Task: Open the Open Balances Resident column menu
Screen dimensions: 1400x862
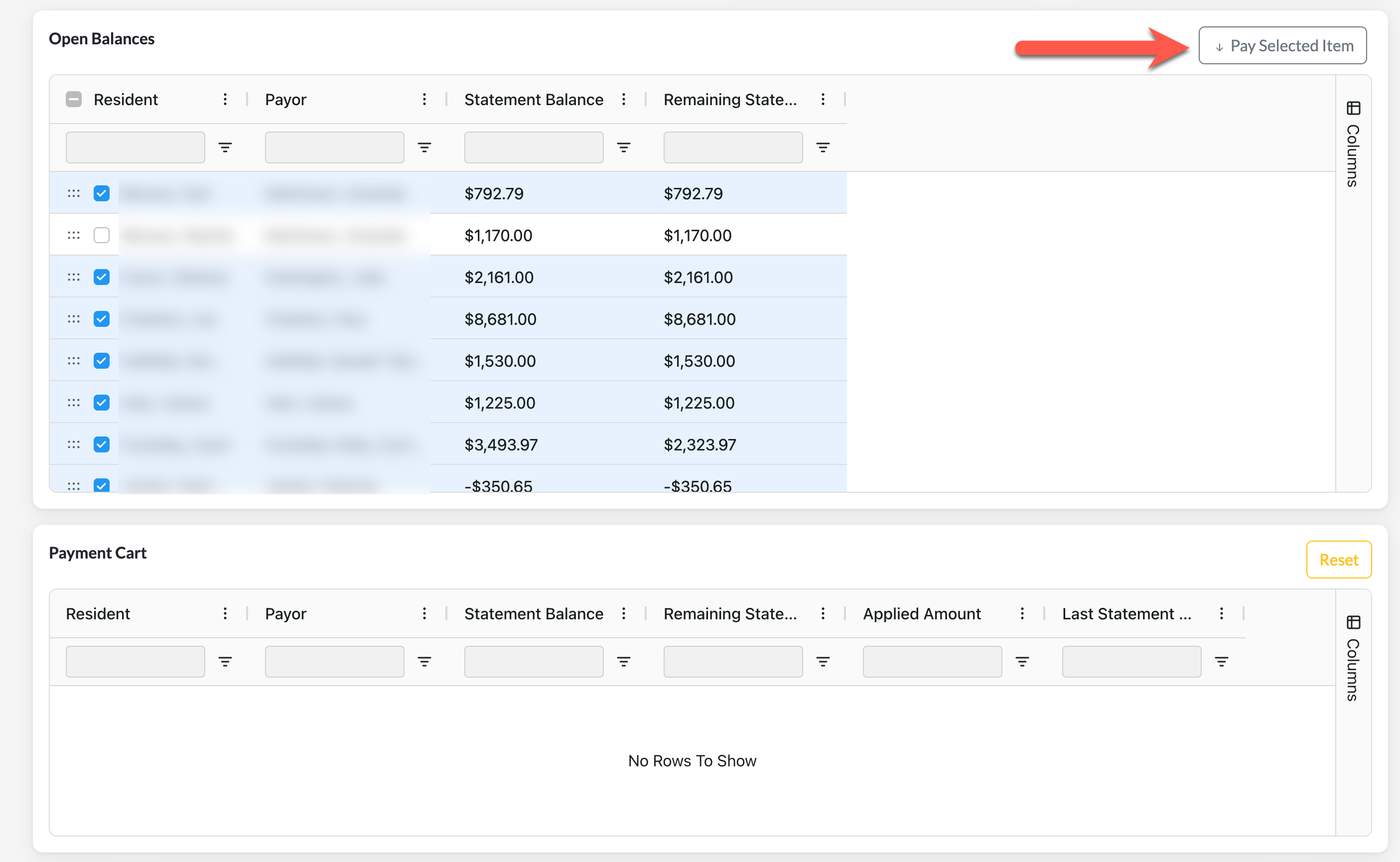Action: tap(225, 99)
